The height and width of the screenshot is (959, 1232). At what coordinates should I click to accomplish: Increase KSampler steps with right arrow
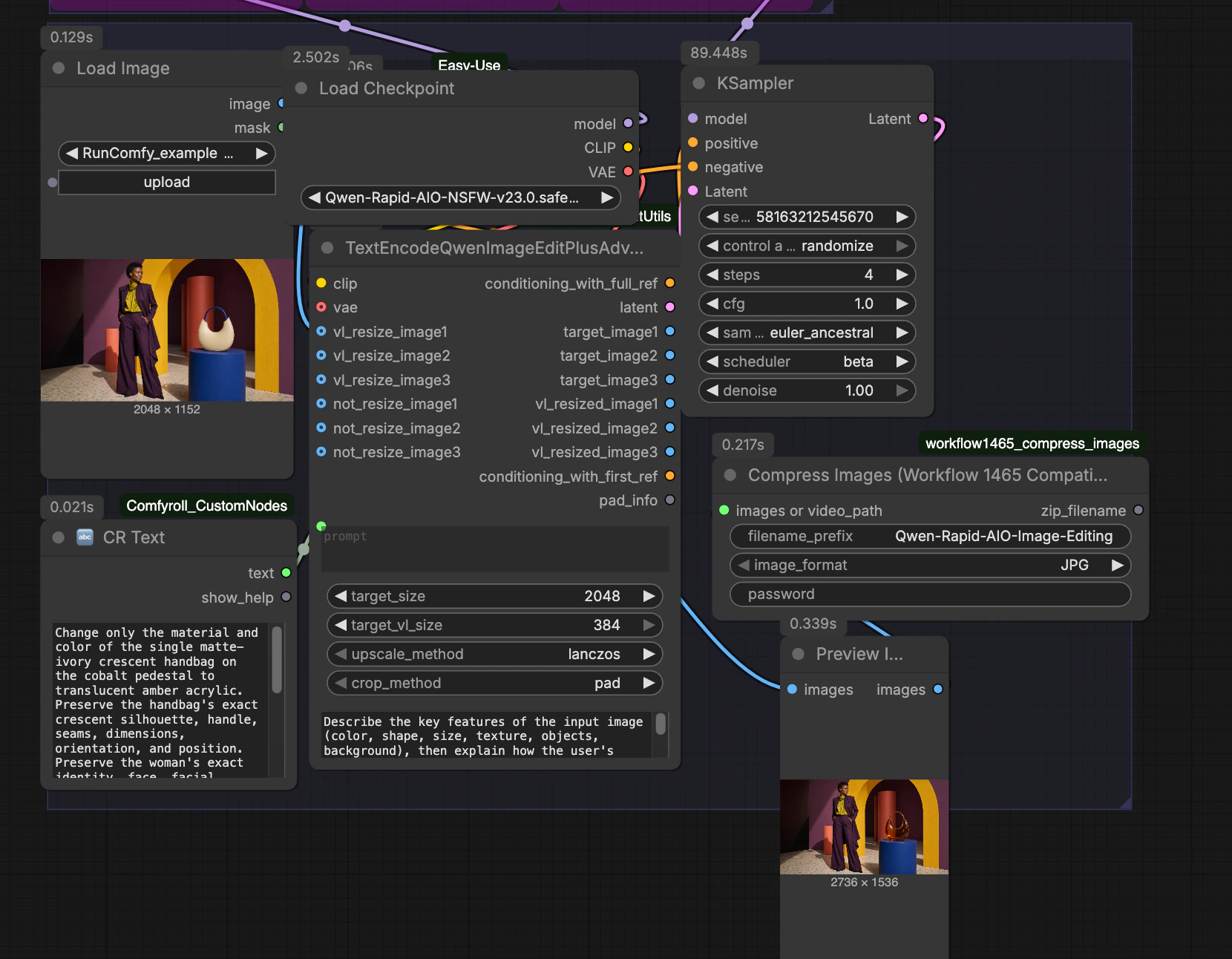pyautogui.click(x=902, y=275)
